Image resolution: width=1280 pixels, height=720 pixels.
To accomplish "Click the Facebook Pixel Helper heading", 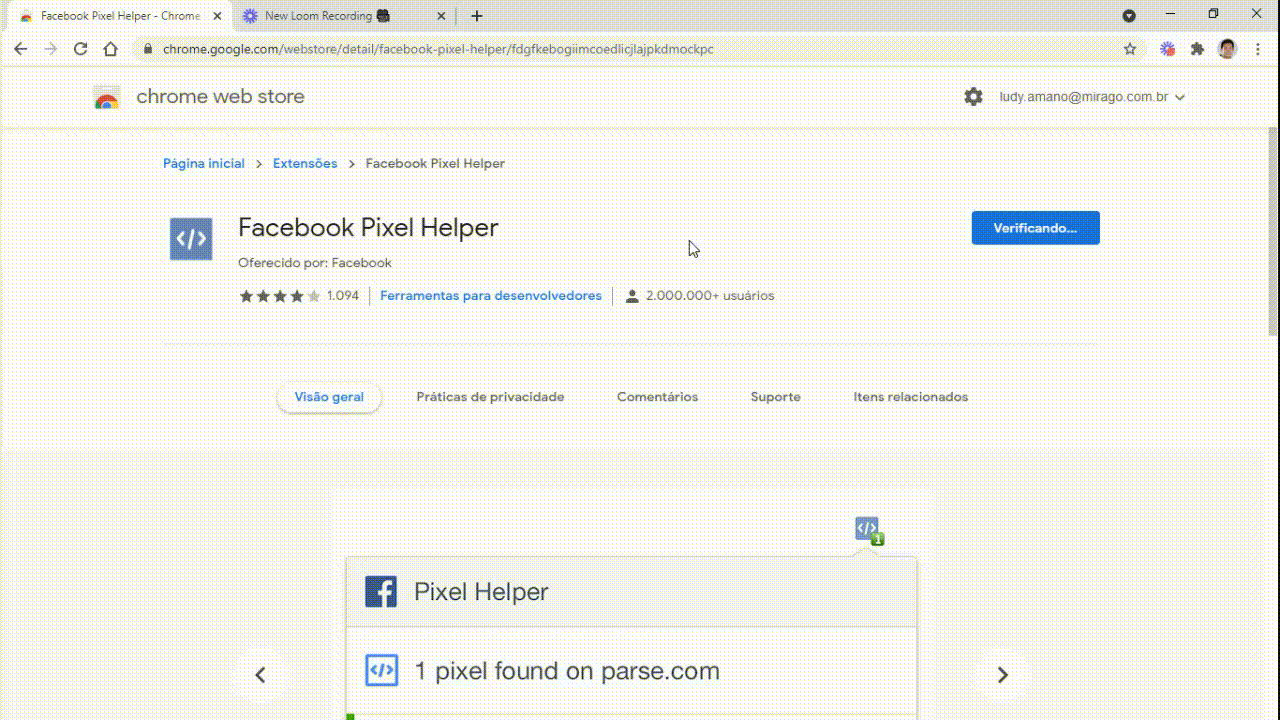I will coord(368,227).
